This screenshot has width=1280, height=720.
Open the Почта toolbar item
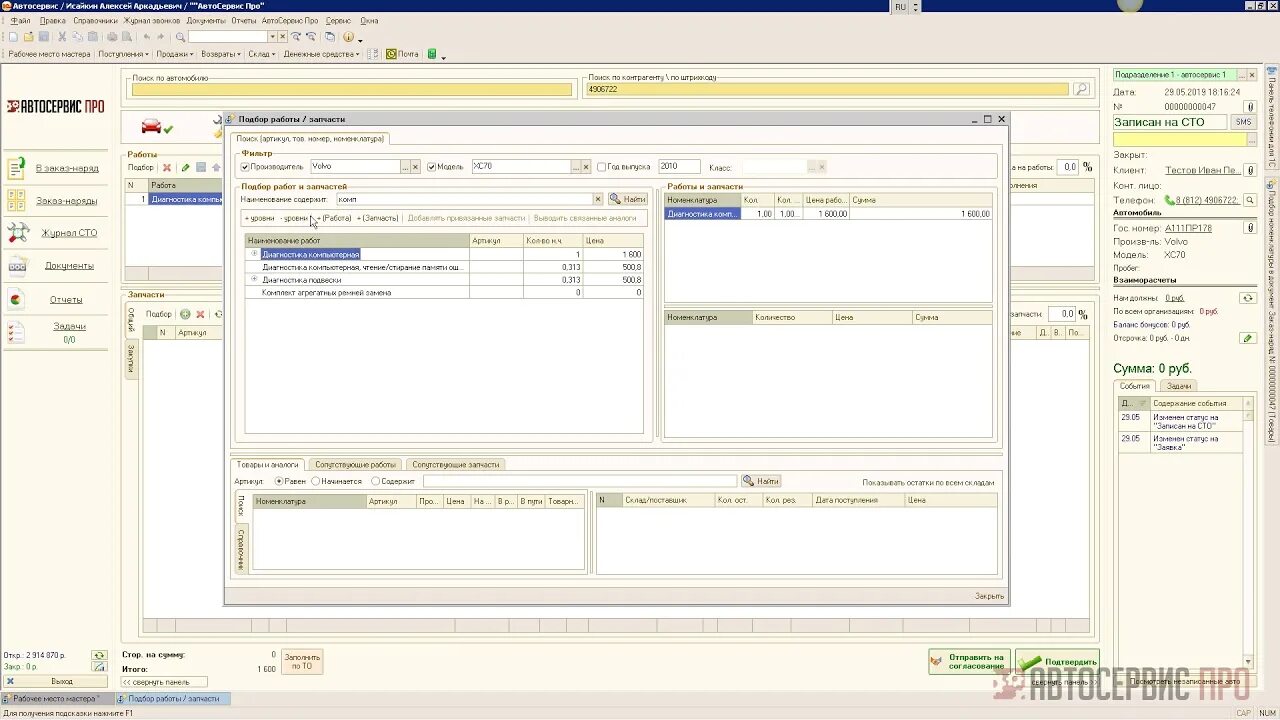pos(403,54)
